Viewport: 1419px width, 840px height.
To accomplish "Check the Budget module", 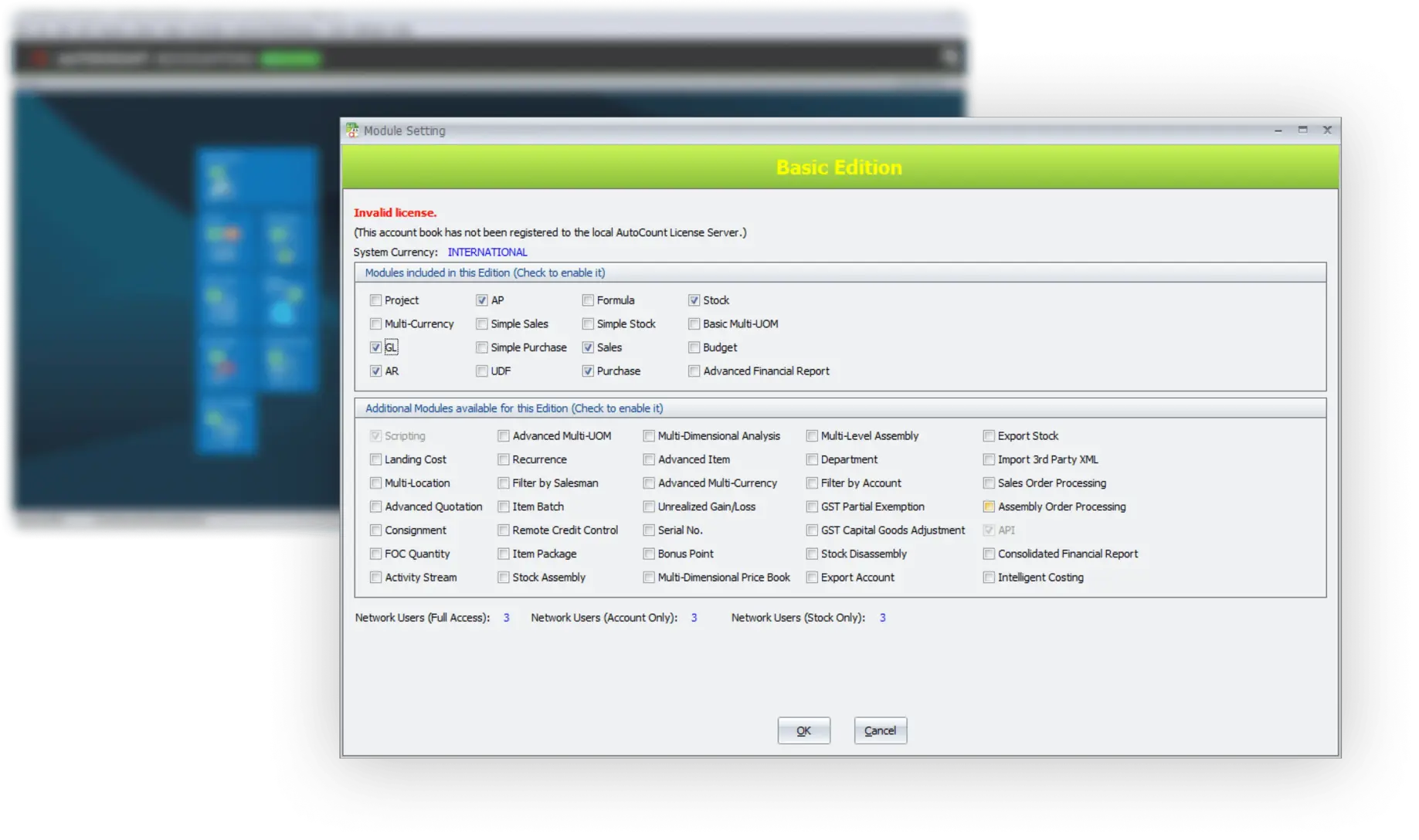I will click(694, 347).
